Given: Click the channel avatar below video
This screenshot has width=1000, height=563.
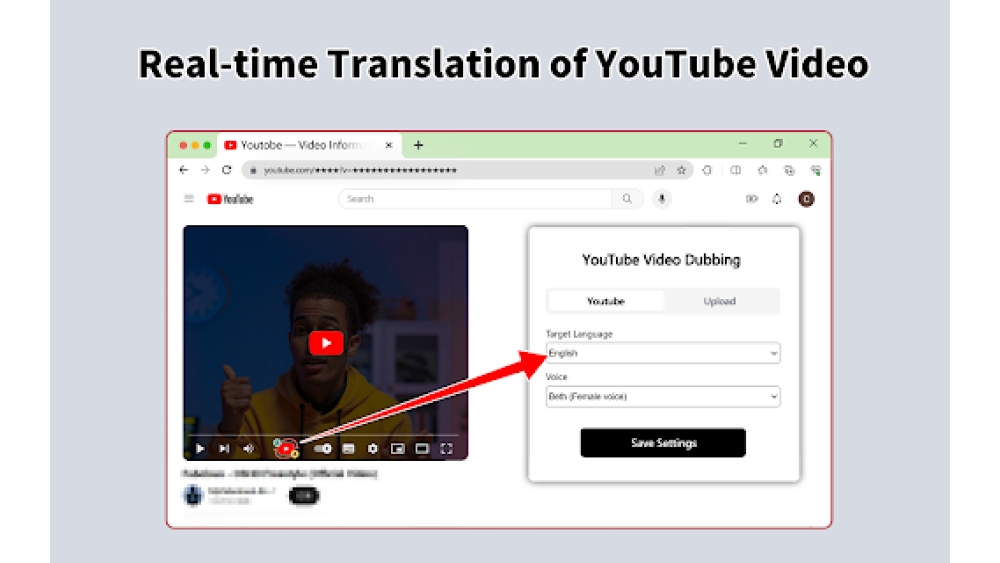Looking at the screenshot, I should coord(193,495).
